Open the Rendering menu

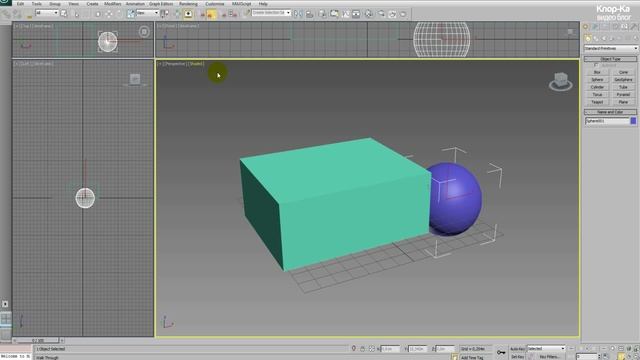click(x=188, y=4)
